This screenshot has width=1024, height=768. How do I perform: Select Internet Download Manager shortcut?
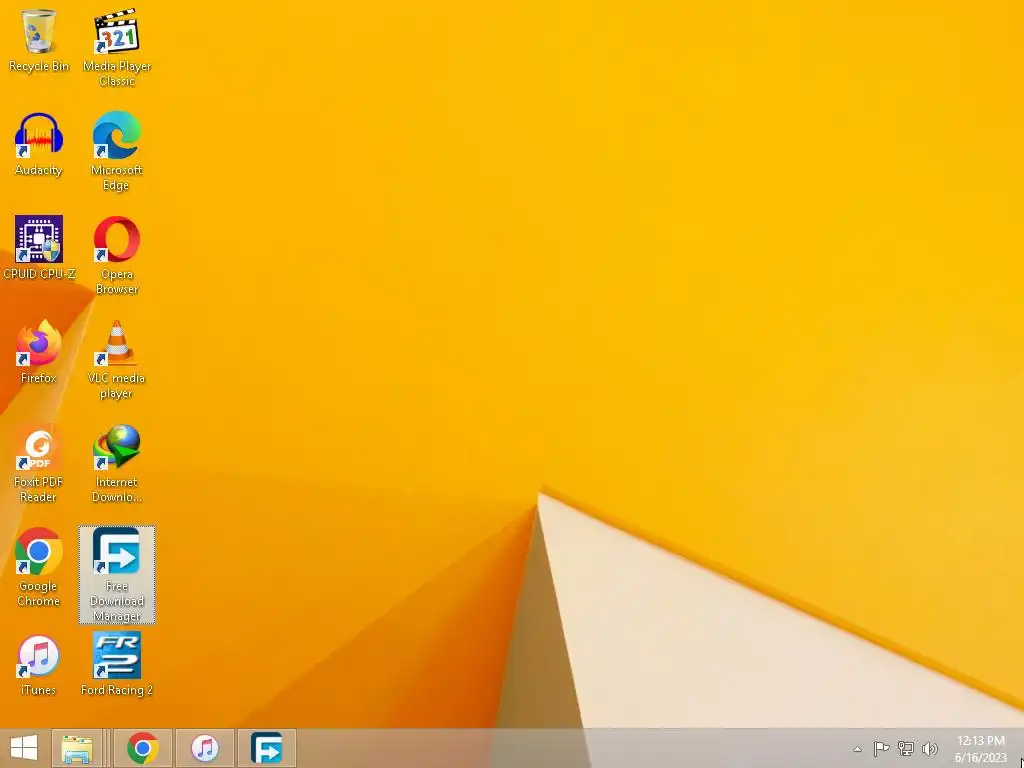click(117, 463)
